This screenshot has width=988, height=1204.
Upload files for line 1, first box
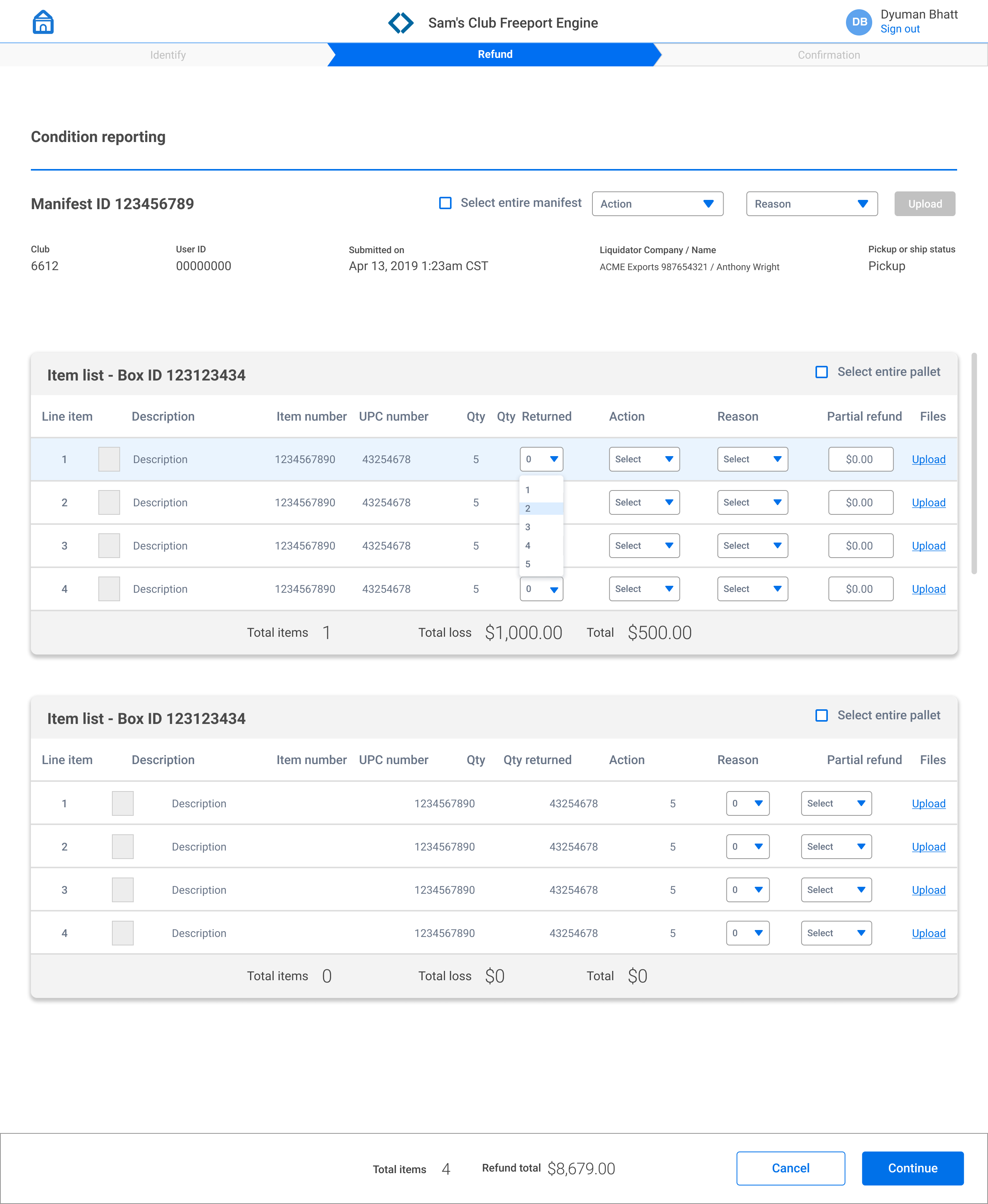[x=928, y=459]
